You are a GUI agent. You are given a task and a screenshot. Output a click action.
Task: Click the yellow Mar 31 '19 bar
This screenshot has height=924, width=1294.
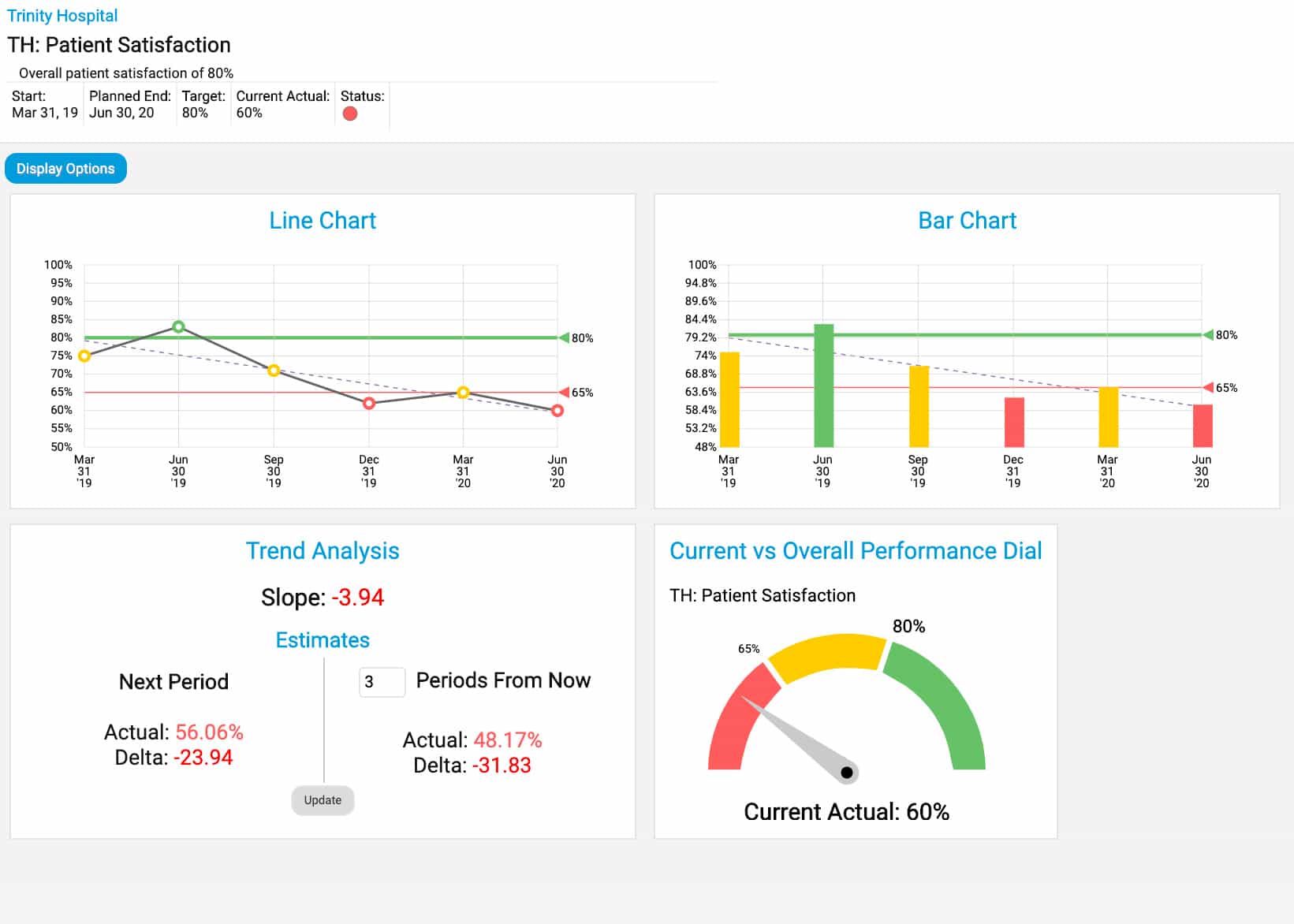point(729,400)
